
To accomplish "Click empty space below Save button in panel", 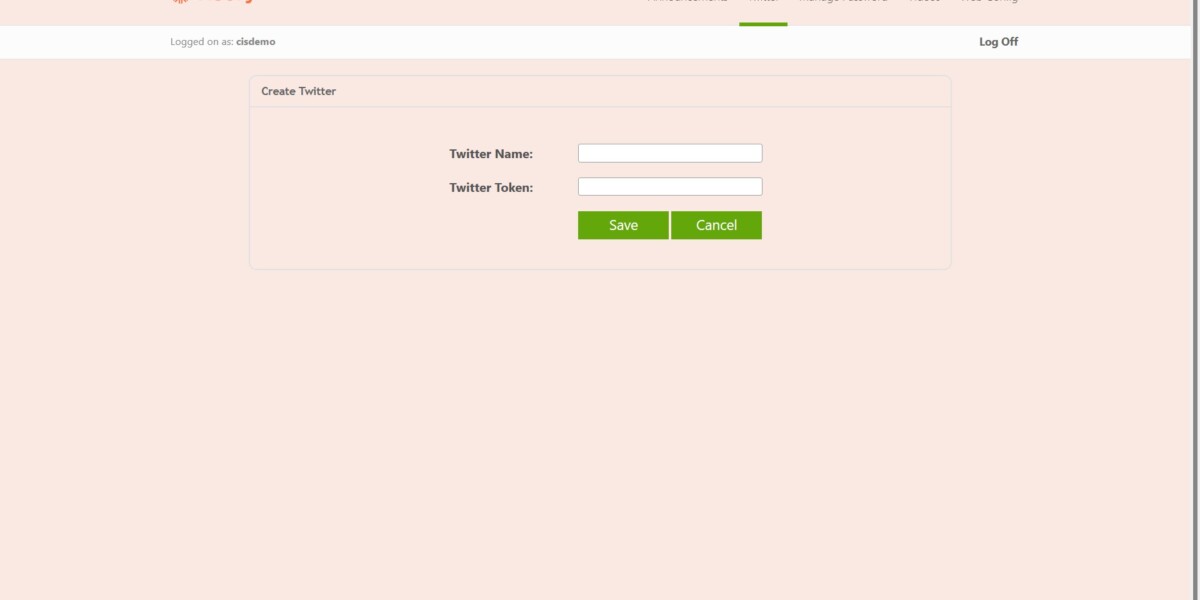I will pos(622,255).
